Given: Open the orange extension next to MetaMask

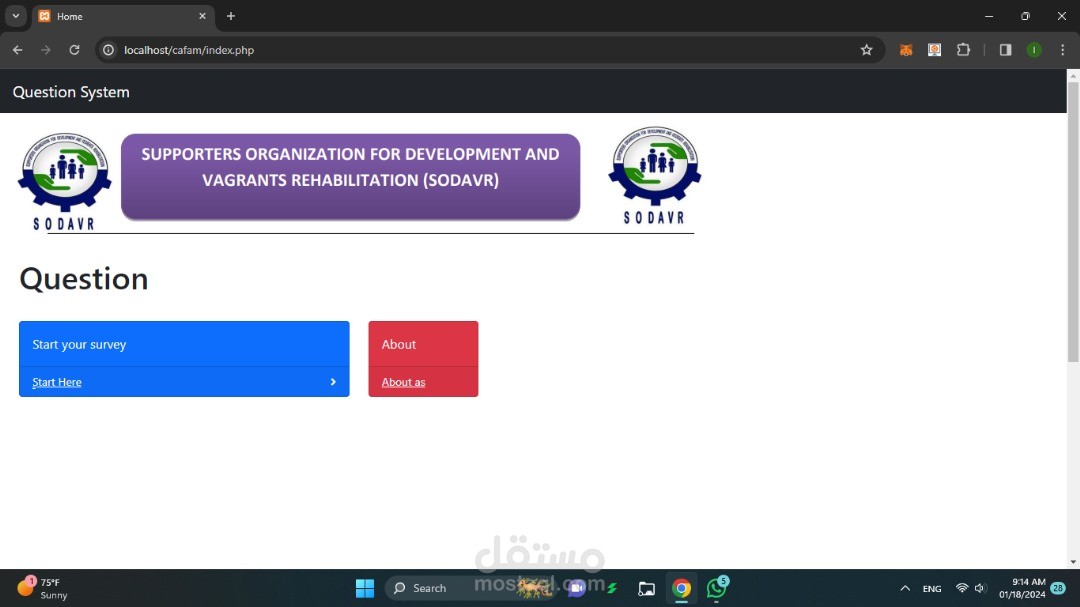Looking at the screenshot, I should (x=935, y=50).
